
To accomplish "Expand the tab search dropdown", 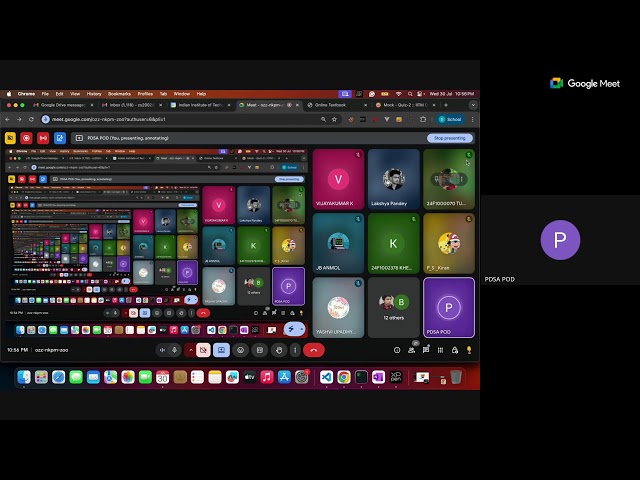I will tap(473, 105).
